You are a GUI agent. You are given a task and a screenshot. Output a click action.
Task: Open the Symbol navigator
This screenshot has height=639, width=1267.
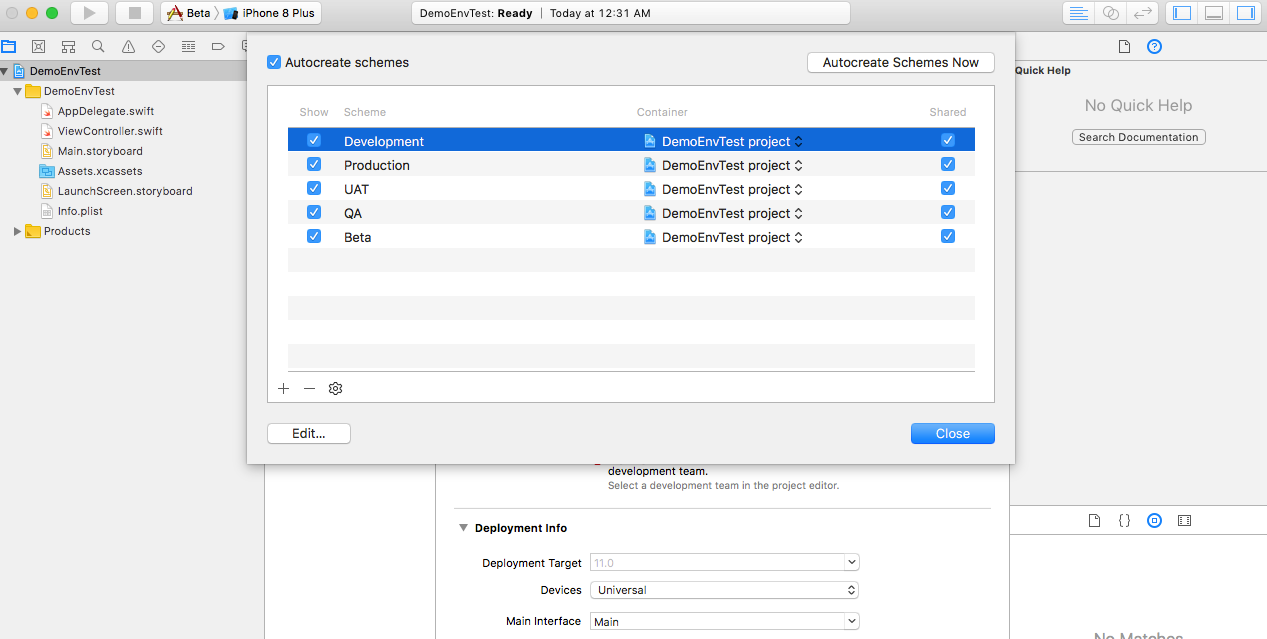point(68,47)
